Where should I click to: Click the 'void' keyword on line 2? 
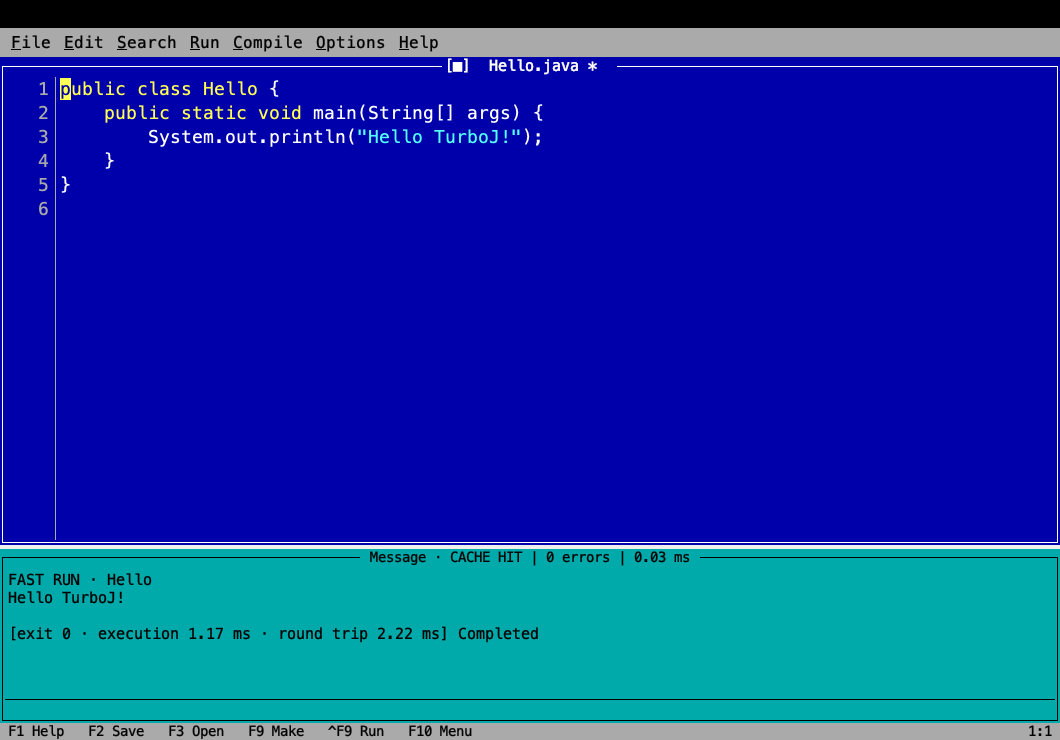tap(279, 113)
